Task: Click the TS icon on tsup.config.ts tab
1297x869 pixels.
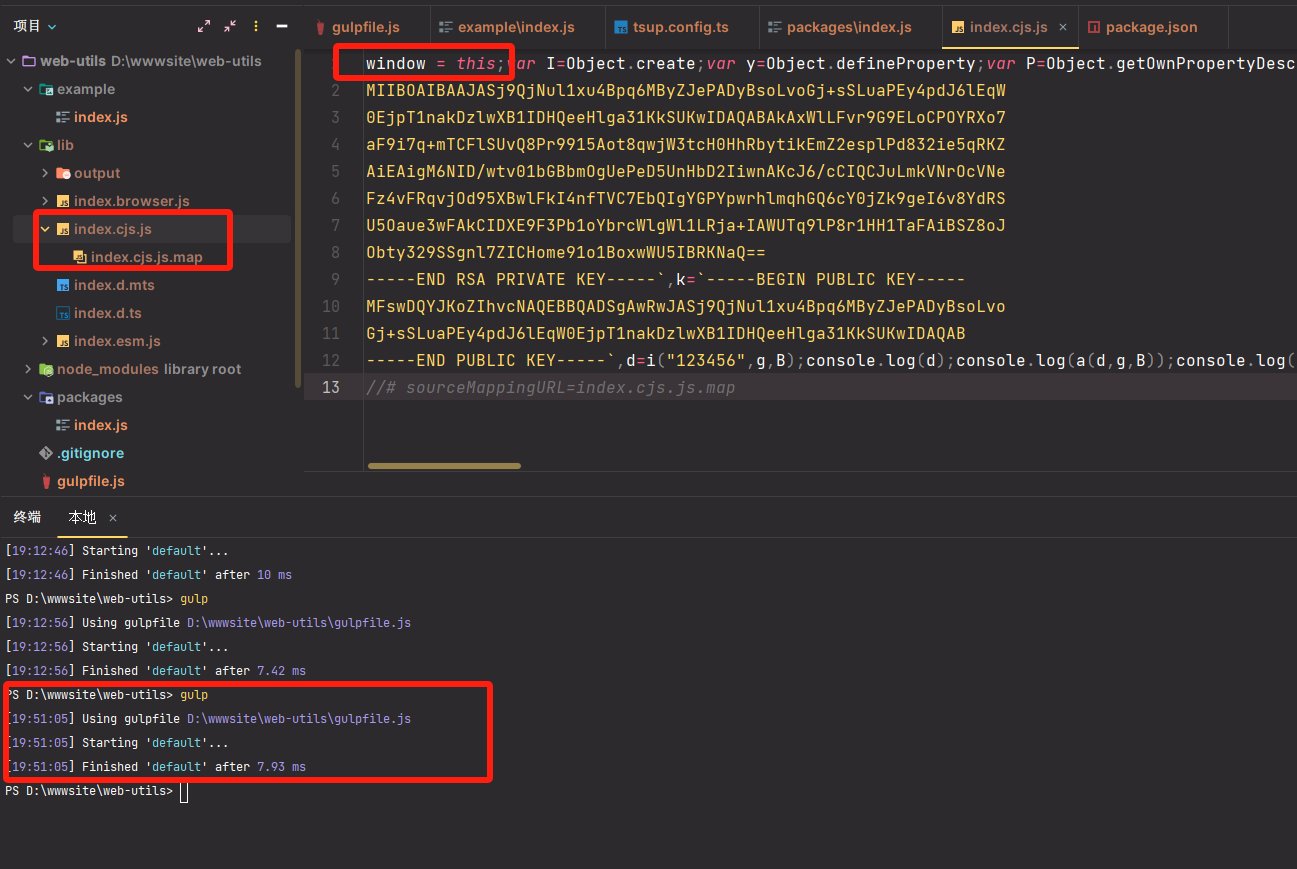Action: point(621,28)
